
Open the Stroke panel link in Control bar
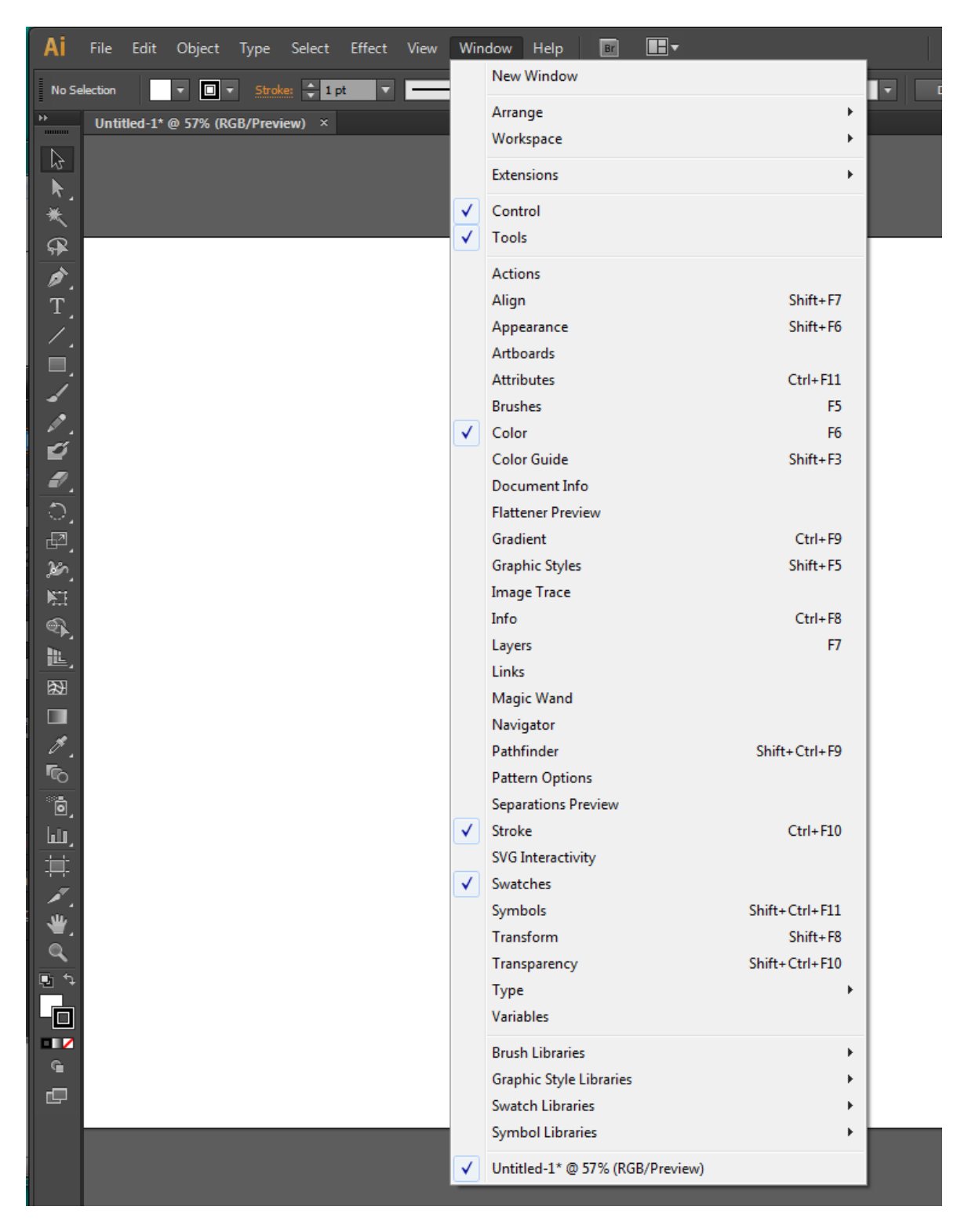[x=274, y=90]
